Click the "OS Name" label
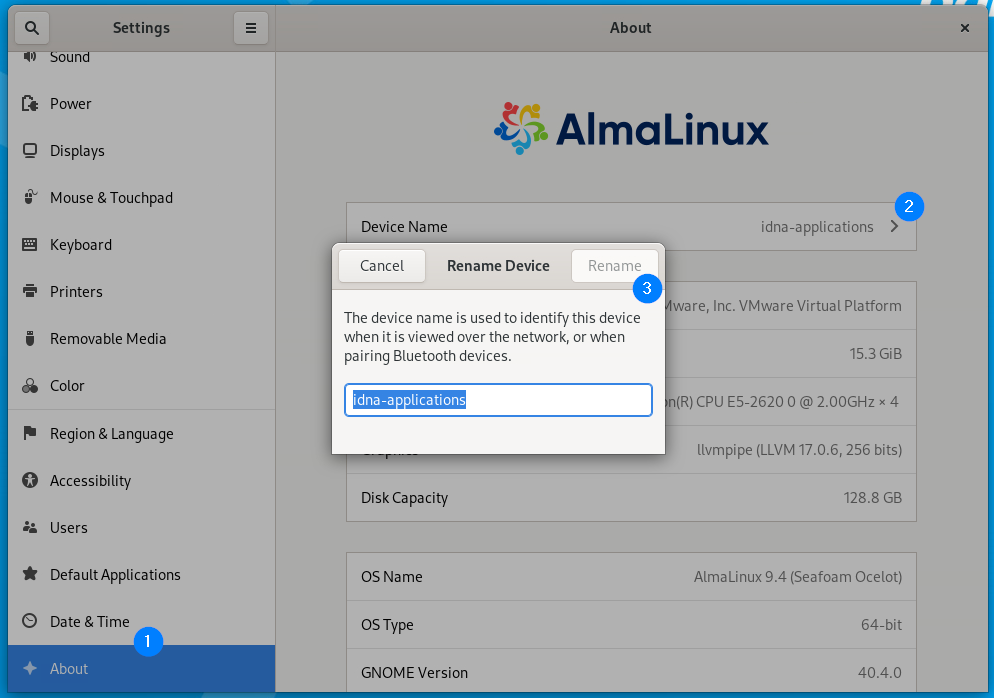Image resolution: width=994 pixels, height=698 pixels. 391,576
